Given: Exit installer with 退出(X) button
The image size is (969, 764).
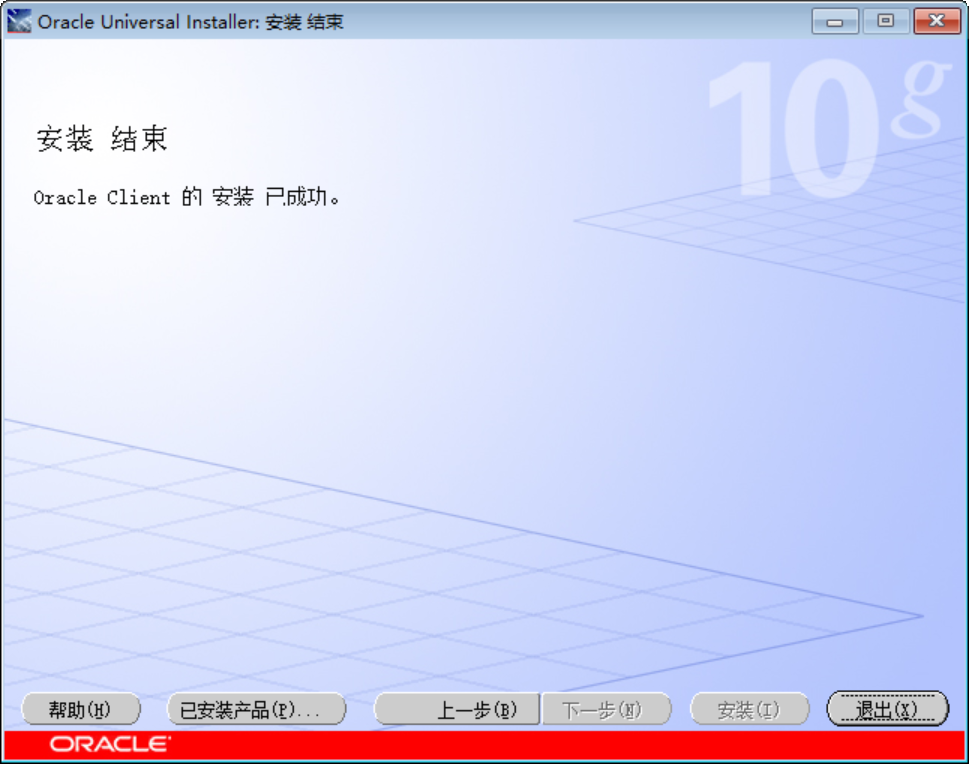Looking at the screenshot, I should tap(887, 709).
